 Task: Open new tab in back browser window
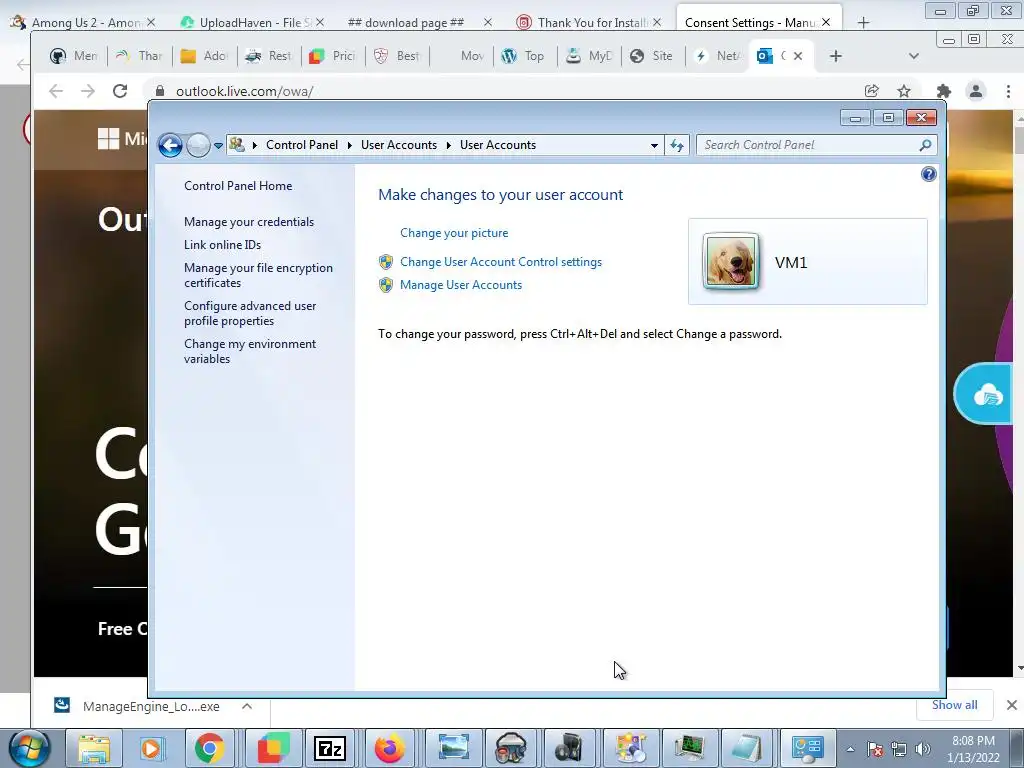pos(863,23)
